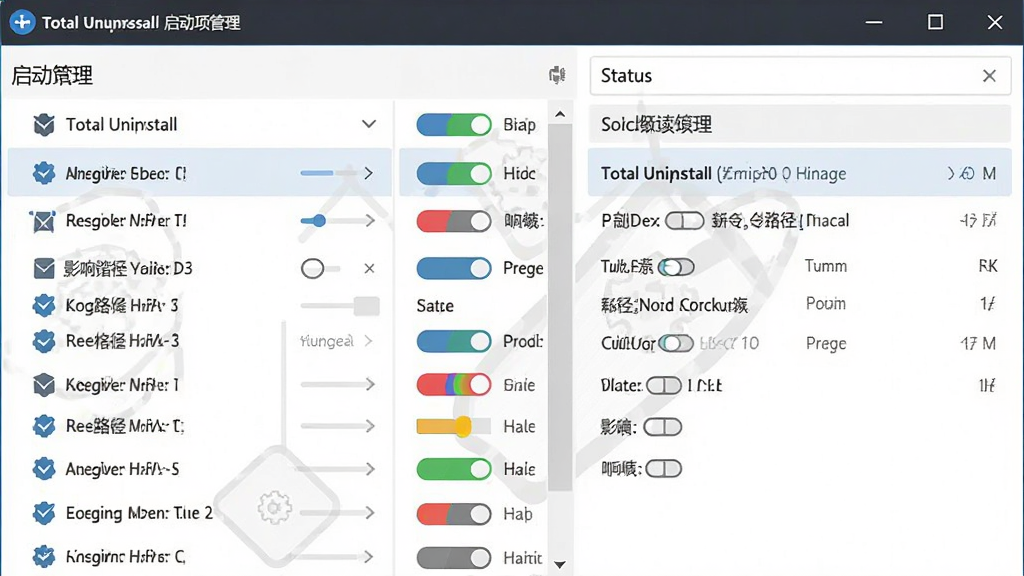The width and height of the screenshot is (1024, 576).
Task: Toggle checked badge on Eoeging Mben Tiue 2
Action: (x=44, y=513)
